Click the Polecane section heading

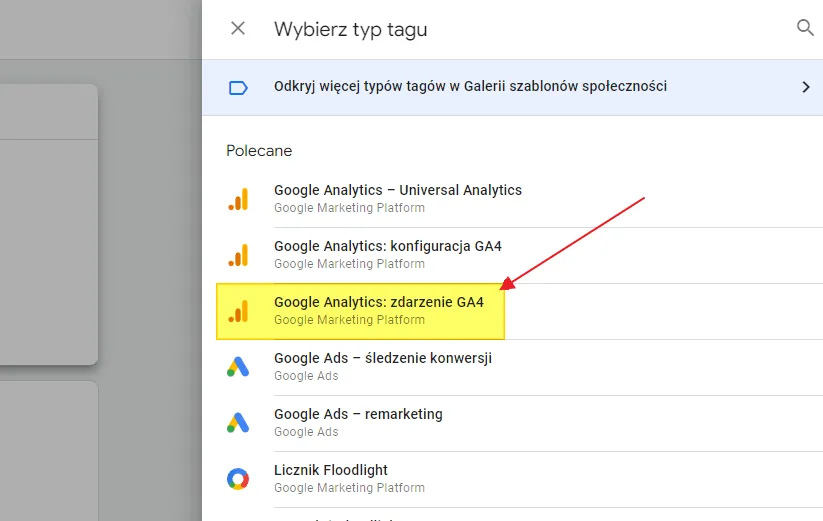click(x=259, y=151)
